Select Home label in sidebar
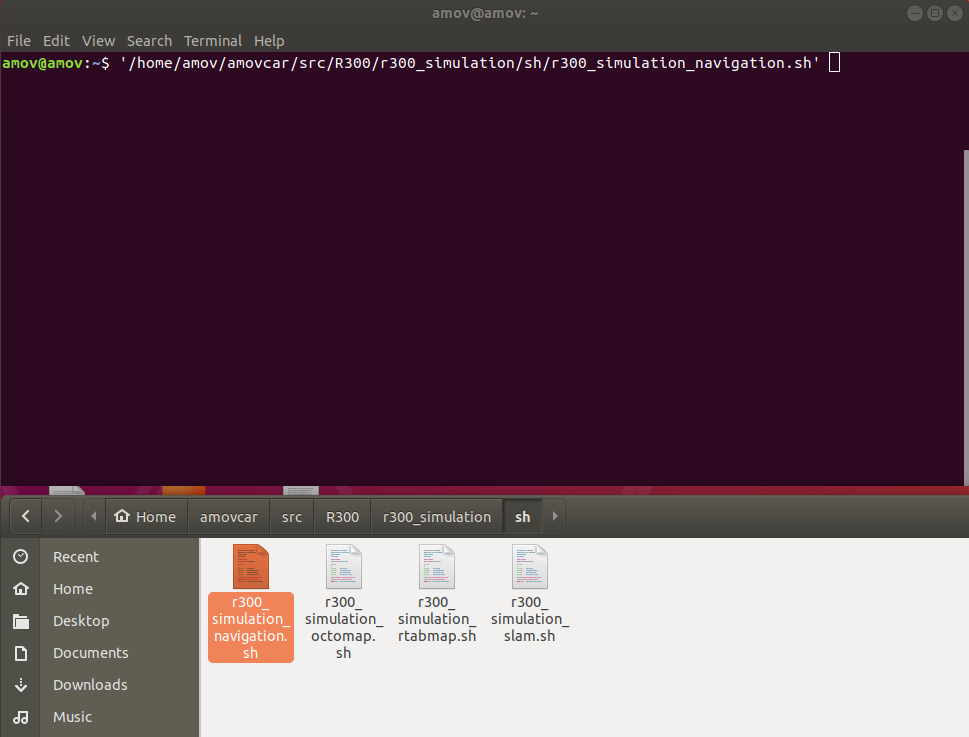The image size is (969, 737). 73,589
